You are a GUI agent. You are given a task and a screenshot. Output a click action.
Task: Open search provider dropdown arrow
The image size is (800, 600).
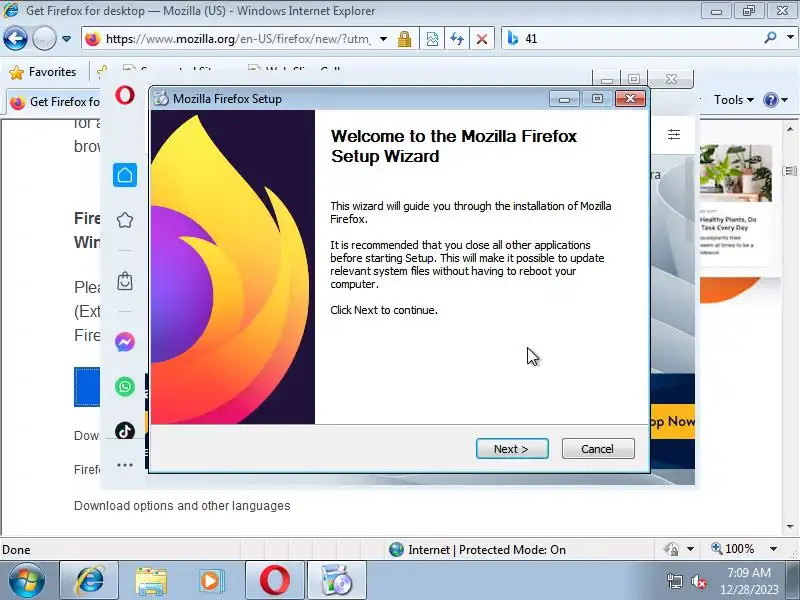click(x=790, y=38)
